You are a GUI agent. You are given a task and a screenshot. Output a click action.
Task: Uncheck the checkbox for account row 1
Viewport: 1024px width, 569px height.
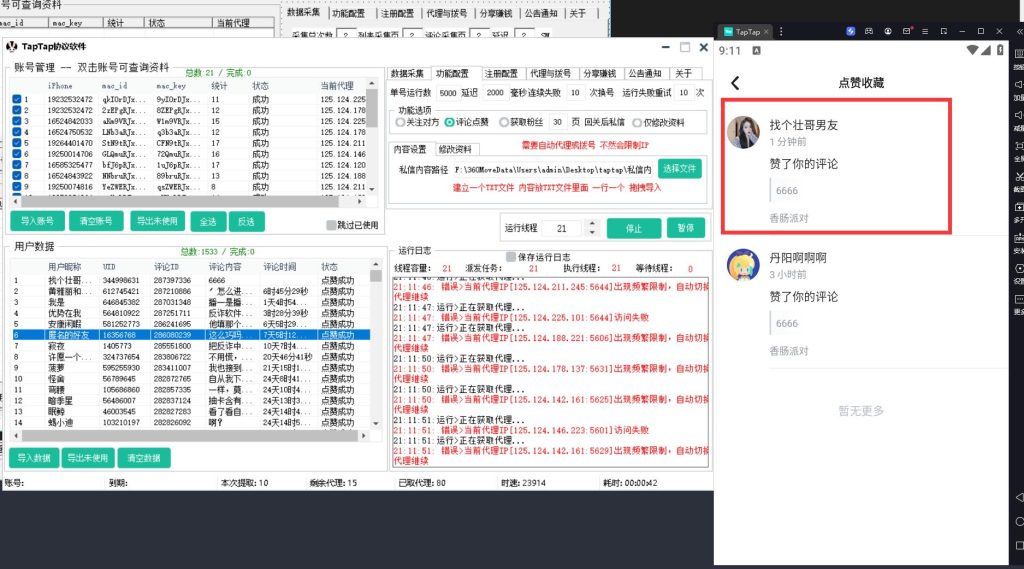point(17,100)
